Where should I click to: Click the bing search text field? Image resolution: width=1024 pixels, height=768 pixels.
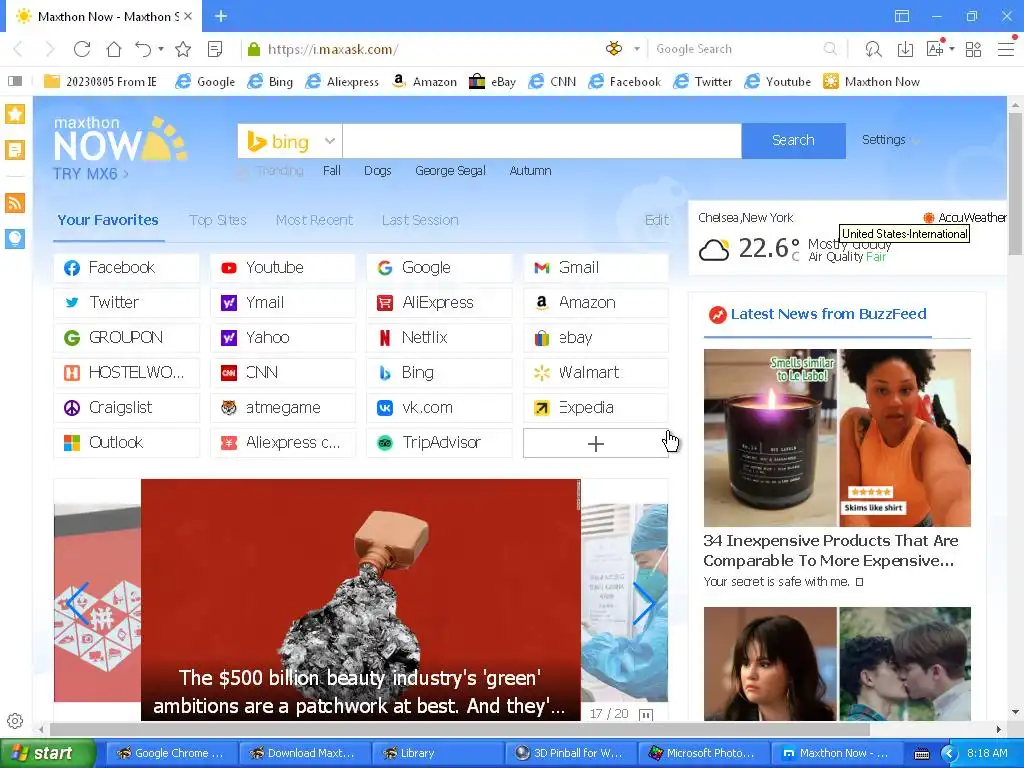[541, 141]
